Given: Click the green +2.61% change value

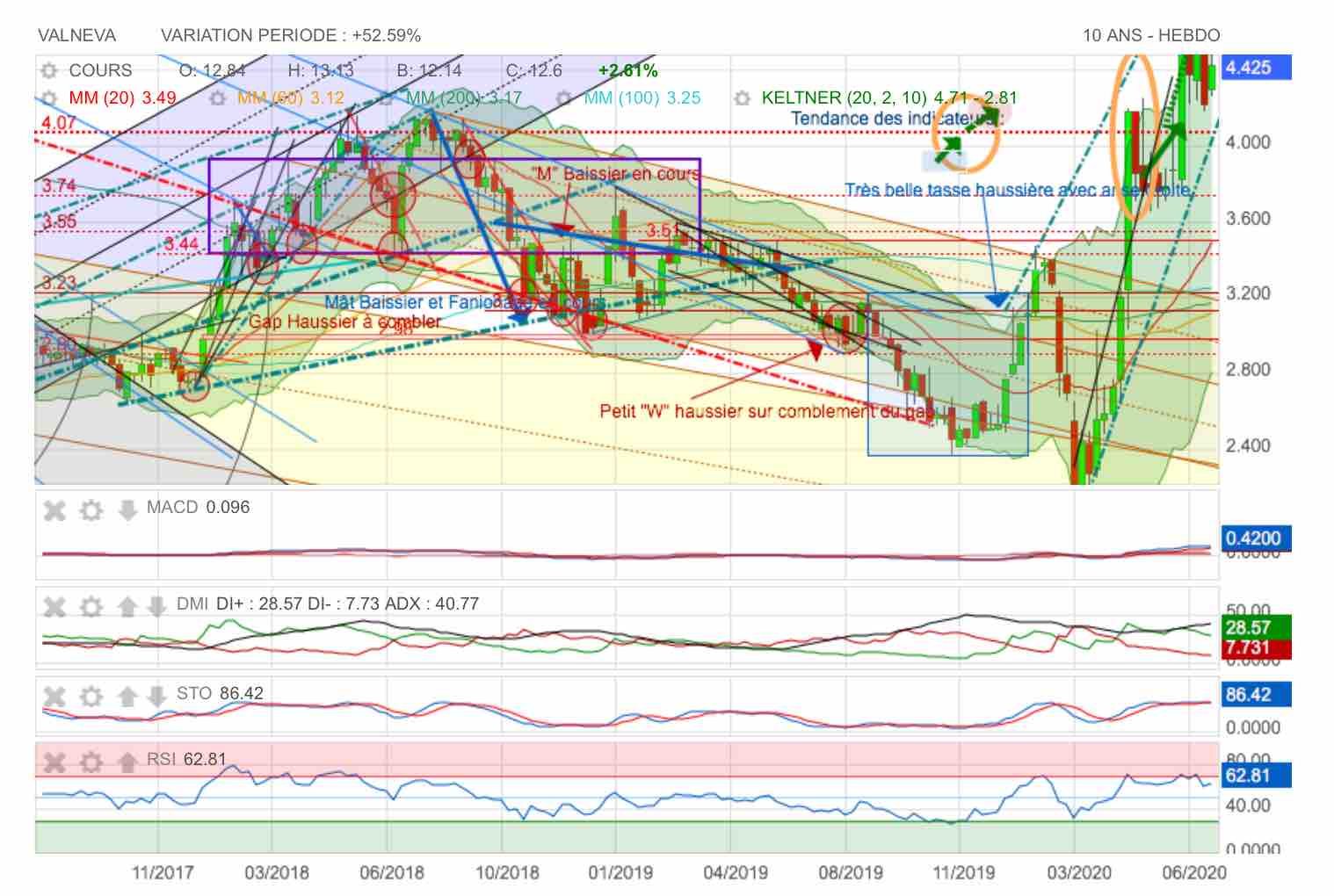Looking at the screenshot, I should 627,70.
